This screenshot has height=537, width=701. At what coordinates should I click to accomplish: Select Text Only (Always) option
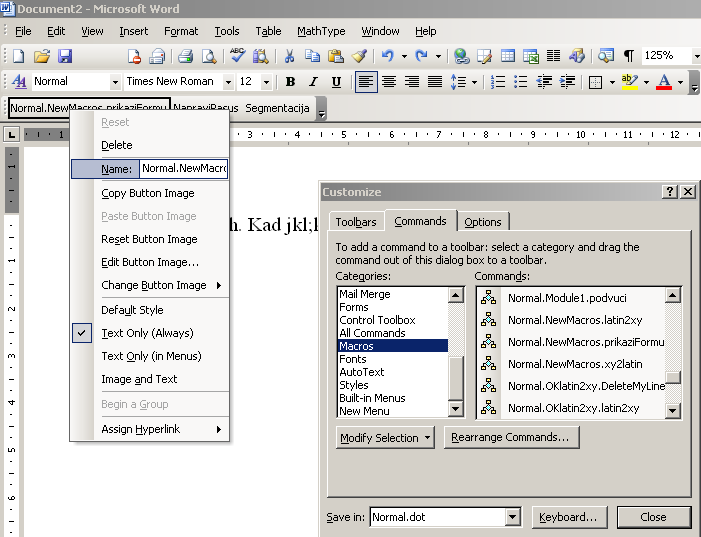pos(149,333)
